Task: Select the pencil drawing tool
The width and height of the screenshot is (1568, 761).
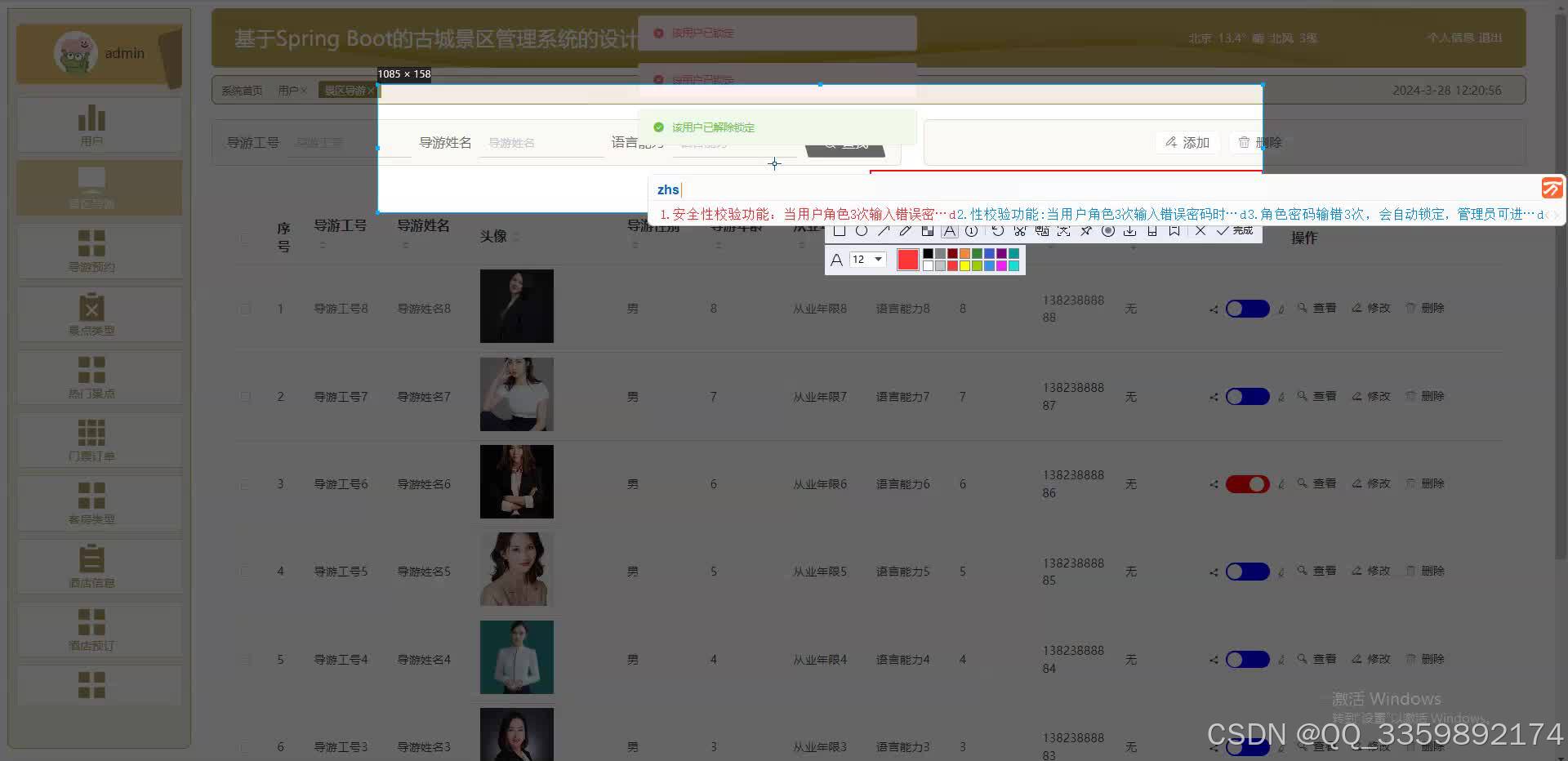Action: pos(905,231)
